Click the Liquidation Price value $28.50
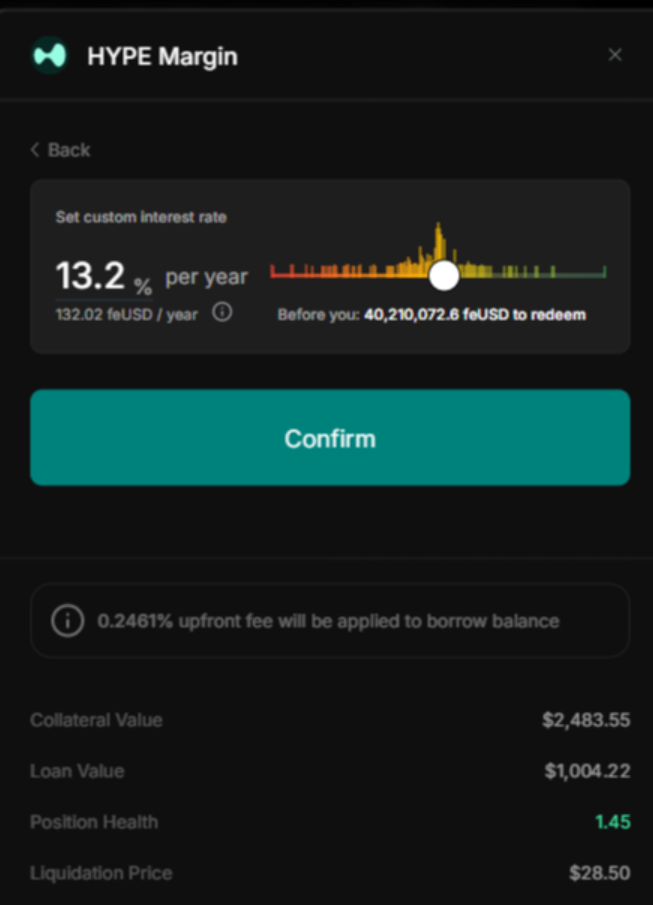Screen dimensions: 653x905 coord(599,873)
